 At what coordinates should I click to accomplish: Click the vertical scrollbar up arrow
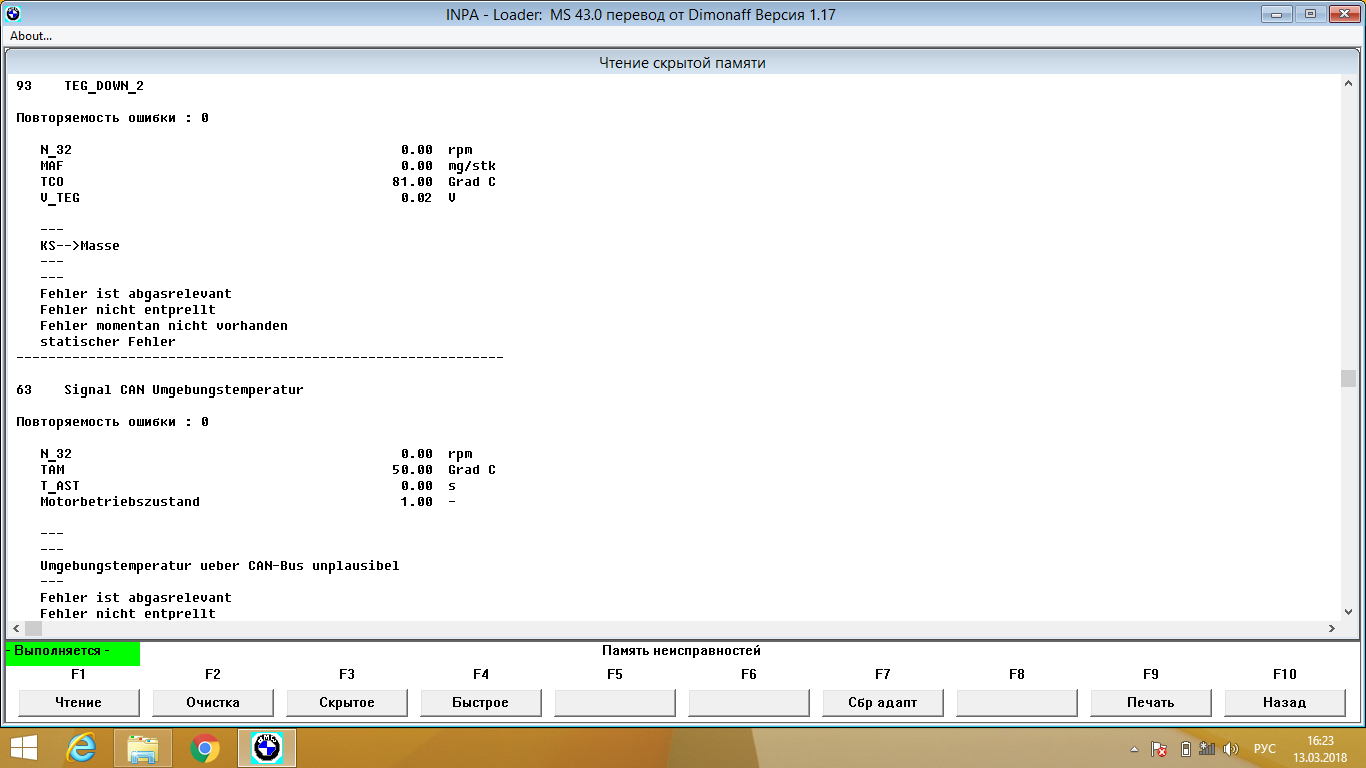click(x=1349, y=86)
